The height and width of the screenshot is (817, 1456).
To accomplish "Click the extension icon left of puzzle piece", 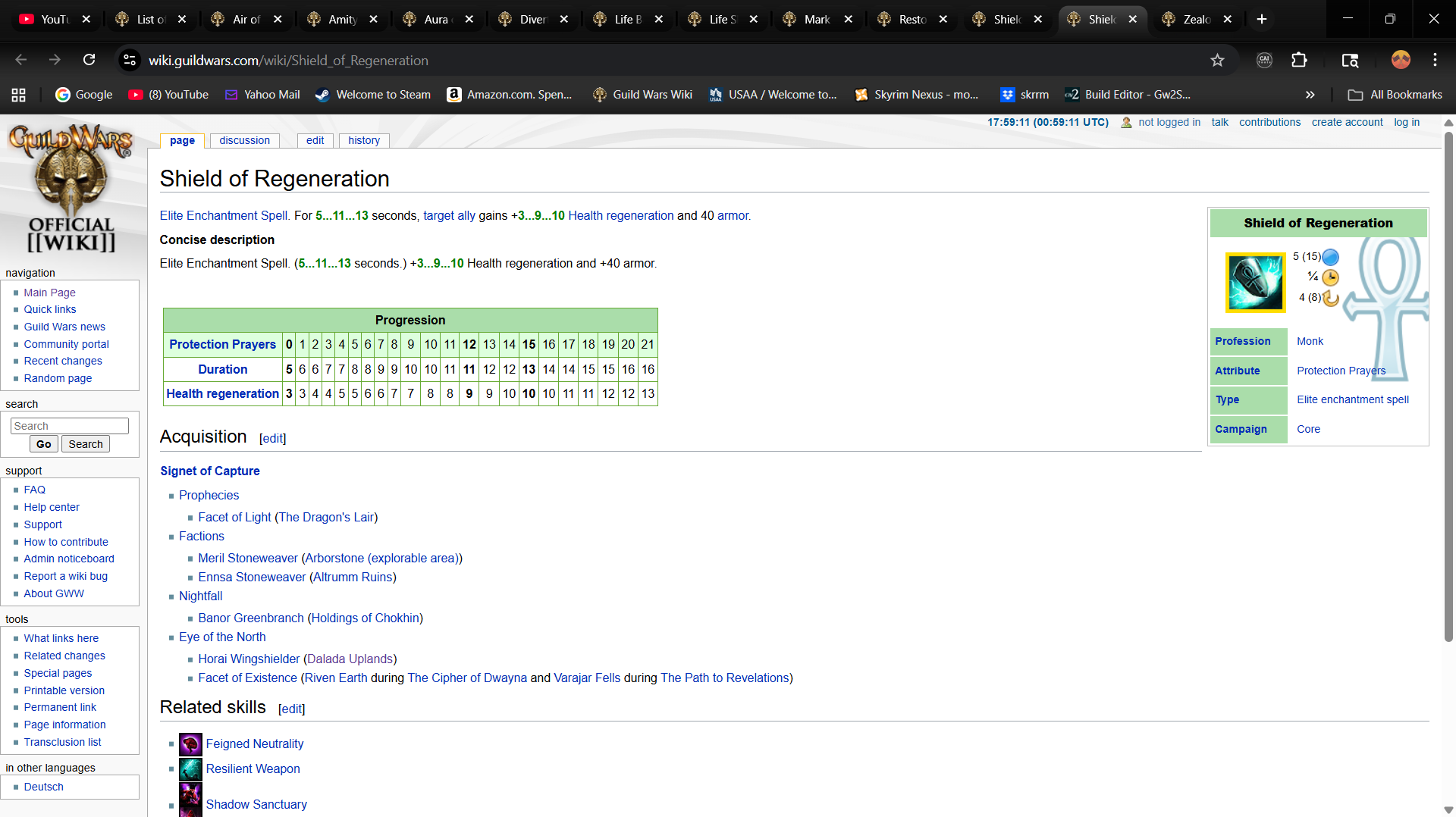I will [1264, 60].
